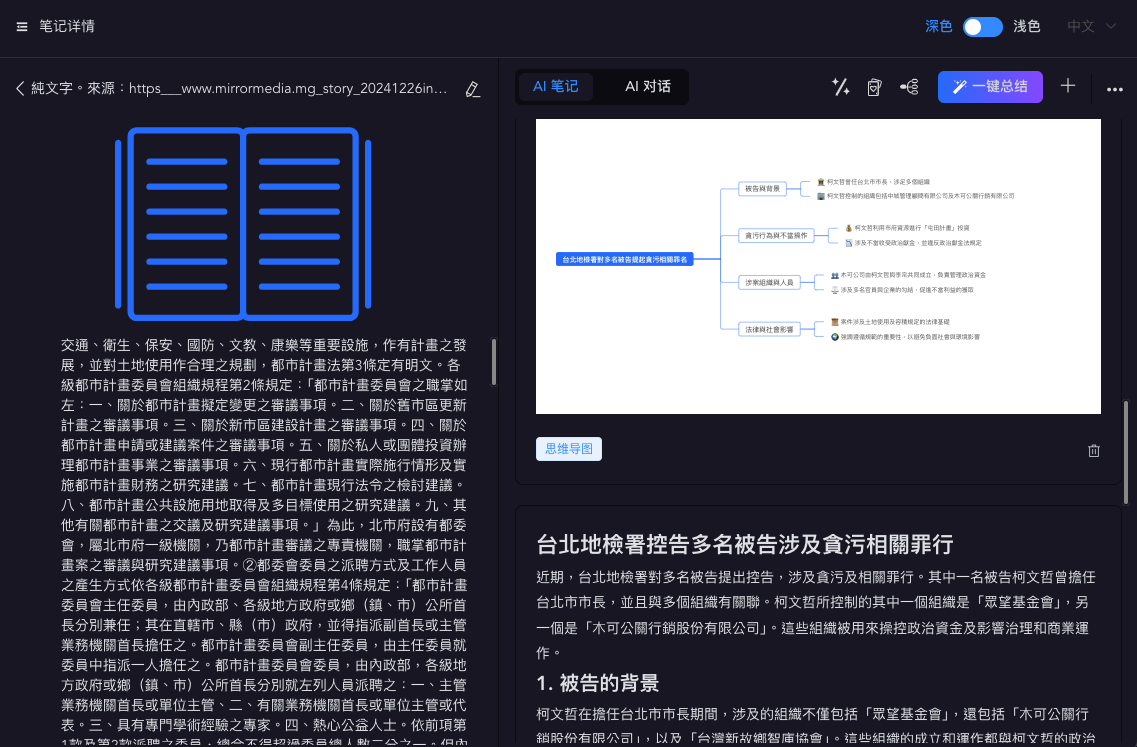This screenshot has width=1137, height=747.
Task: Click the 思维导图 tag button
Action: (x=568, y=449)
